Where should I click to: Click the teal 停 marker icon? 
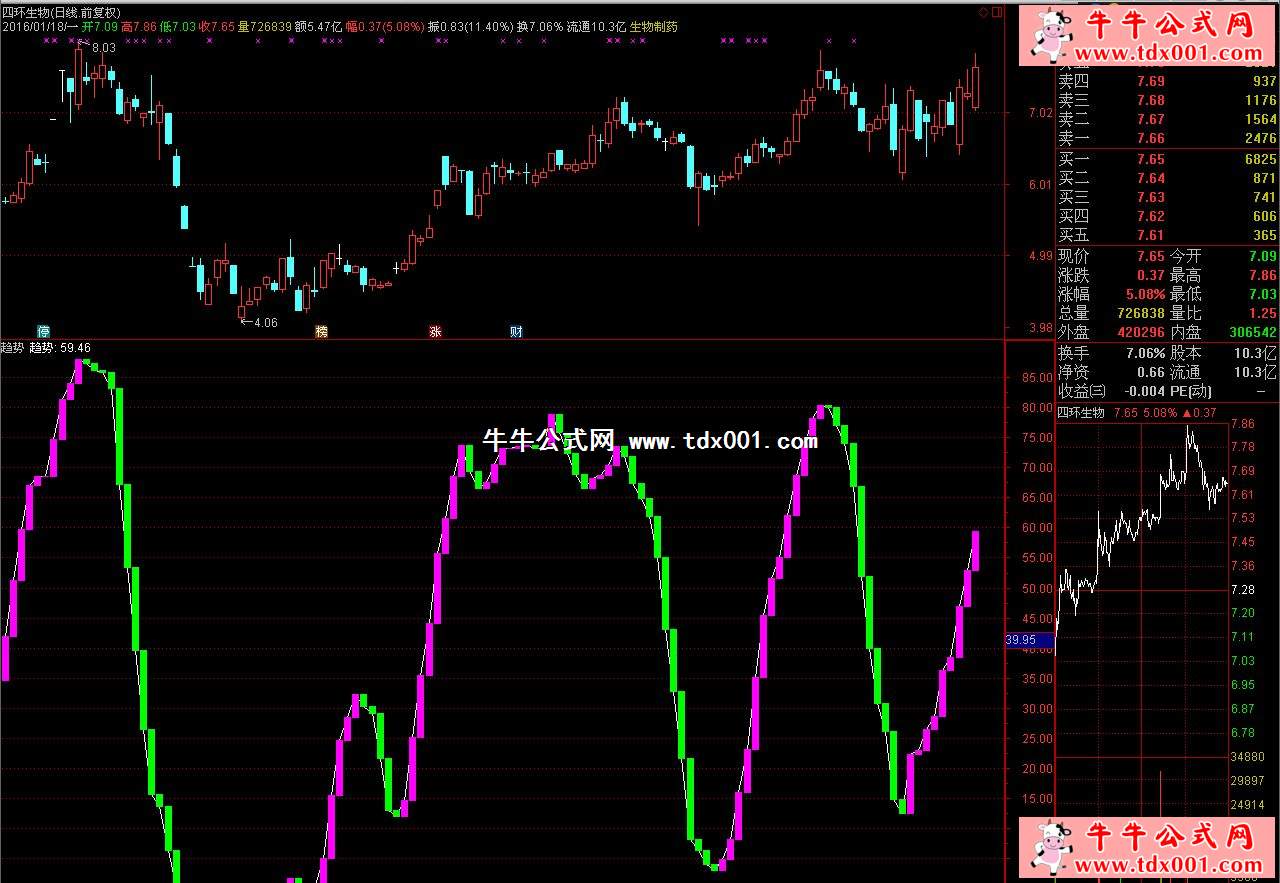44,331
